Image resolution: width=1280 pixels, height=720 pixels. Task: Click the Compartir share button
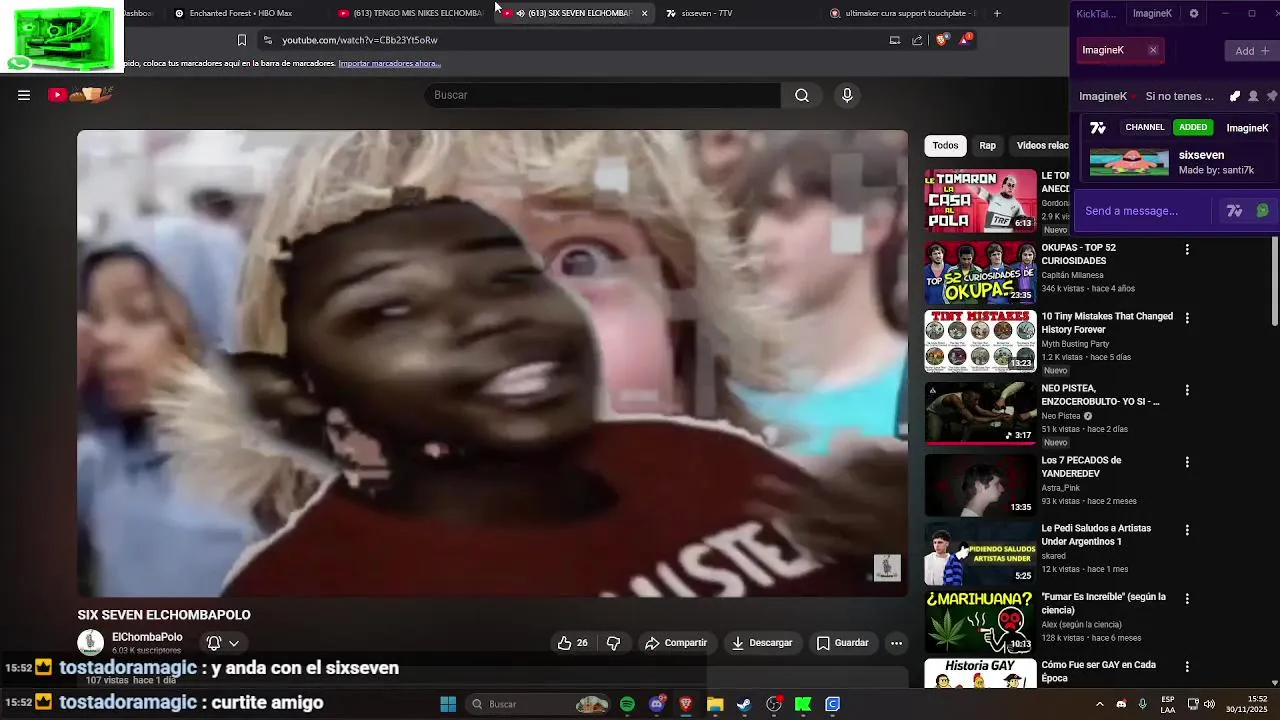click(x=676, y=643)
